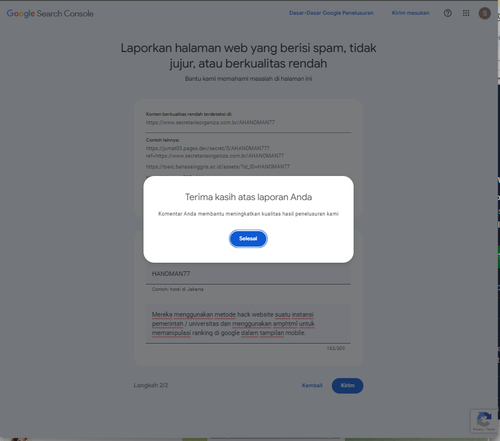
Task: Click the HANOMAN77 query input field
Action: [x=248, y=274]
